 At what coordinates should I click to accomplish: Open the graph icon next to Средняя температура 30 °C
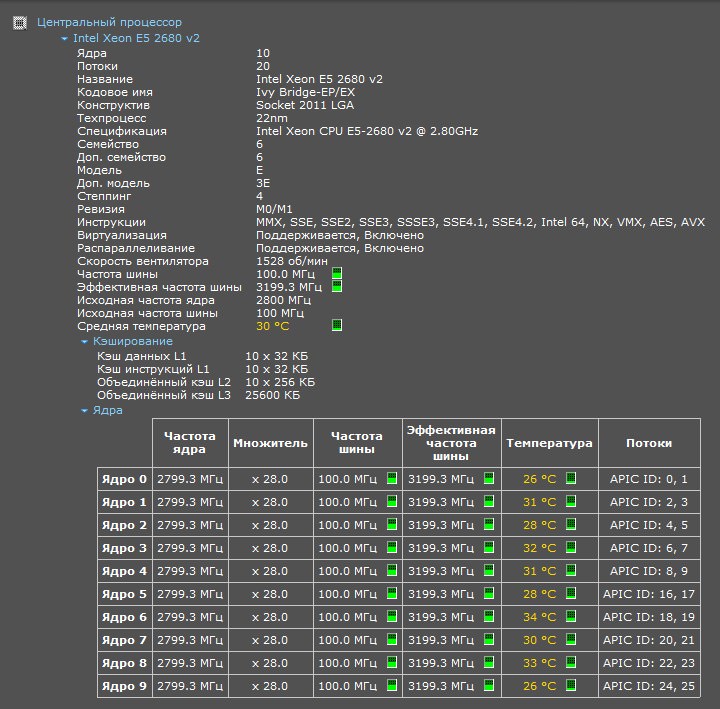click(x=337, y=326)
